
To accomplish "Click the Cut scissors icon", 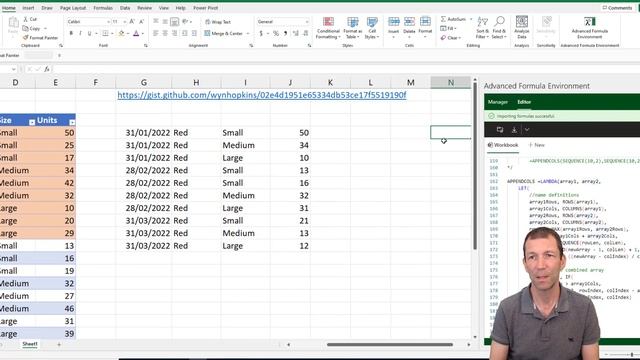I will pyautogui.click(x=26, y=19).
